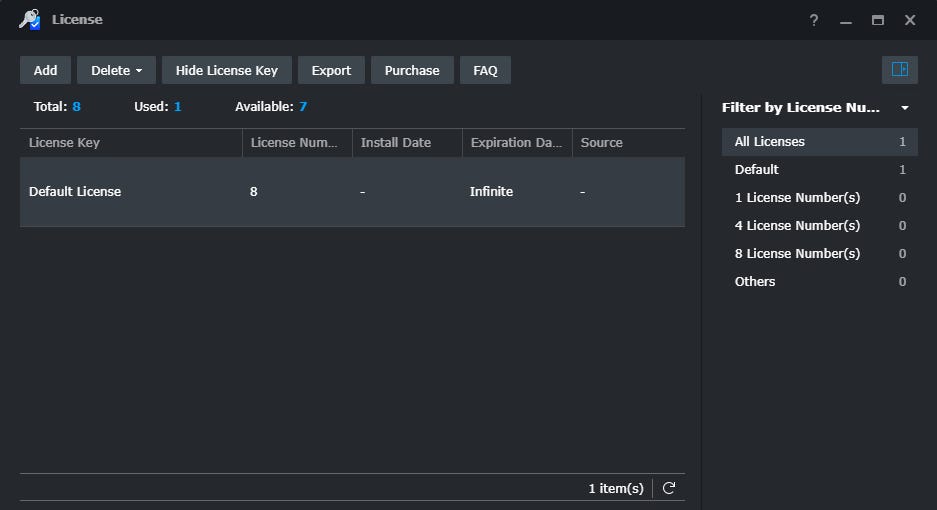The image size is (937, 510).
Task: Refresh the license list
Action: point(669,488)
